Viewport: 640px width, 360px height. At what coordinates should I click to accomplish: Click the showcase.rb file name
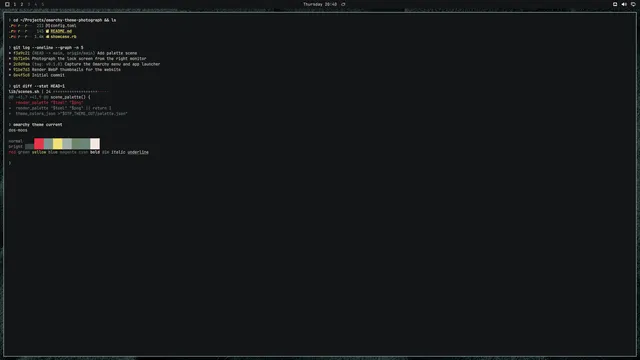63,37
